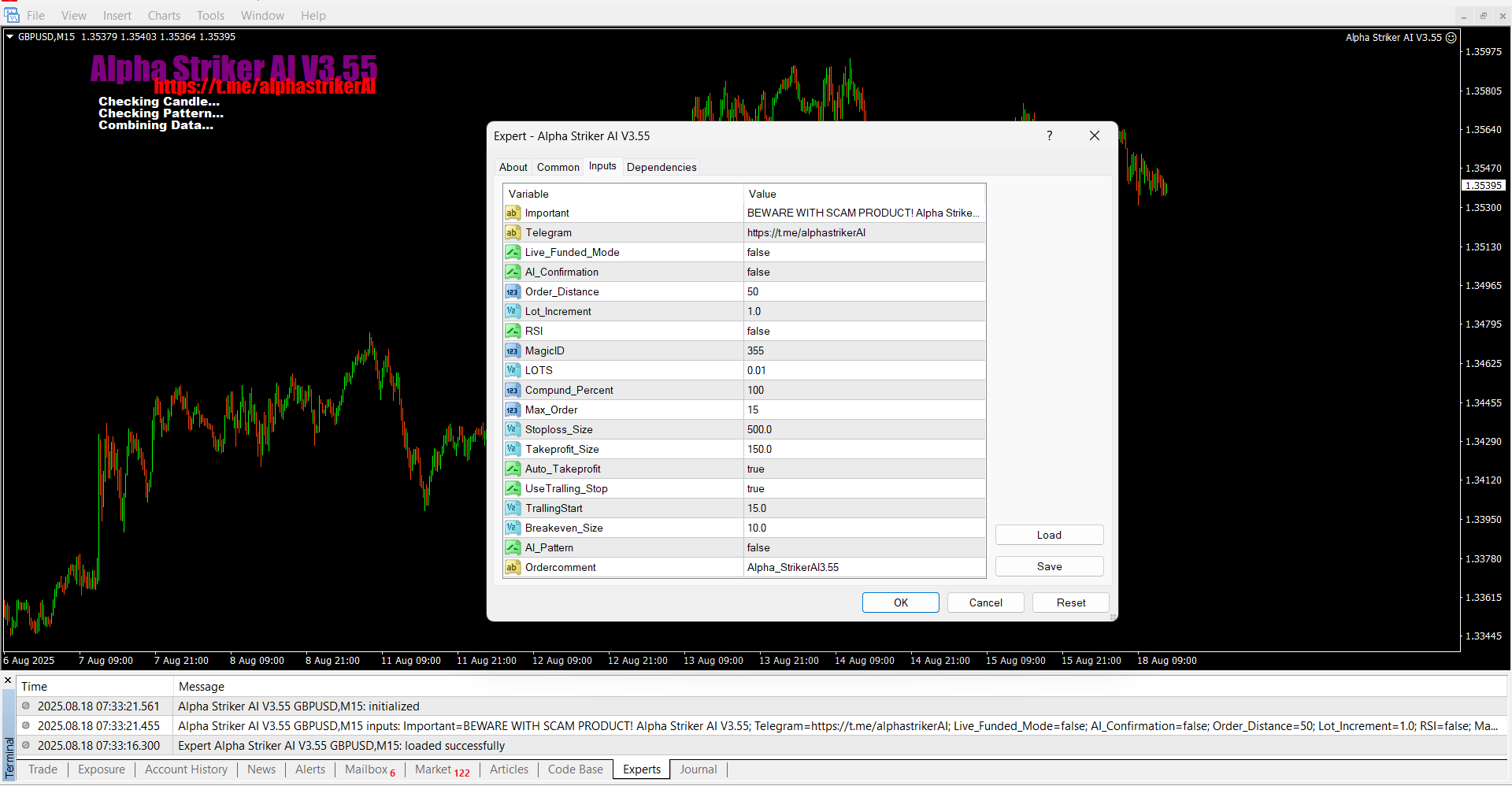
Task: Select the Live_Funded_Mode false value
Action: [x=864, y=252]
